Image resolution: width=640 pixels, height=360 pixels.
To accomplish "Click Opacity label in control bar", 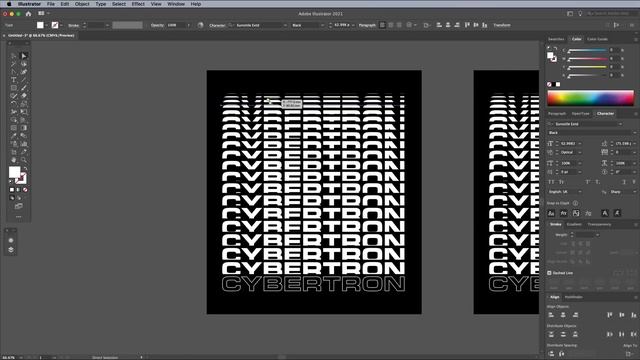I will tap(157, 25).
